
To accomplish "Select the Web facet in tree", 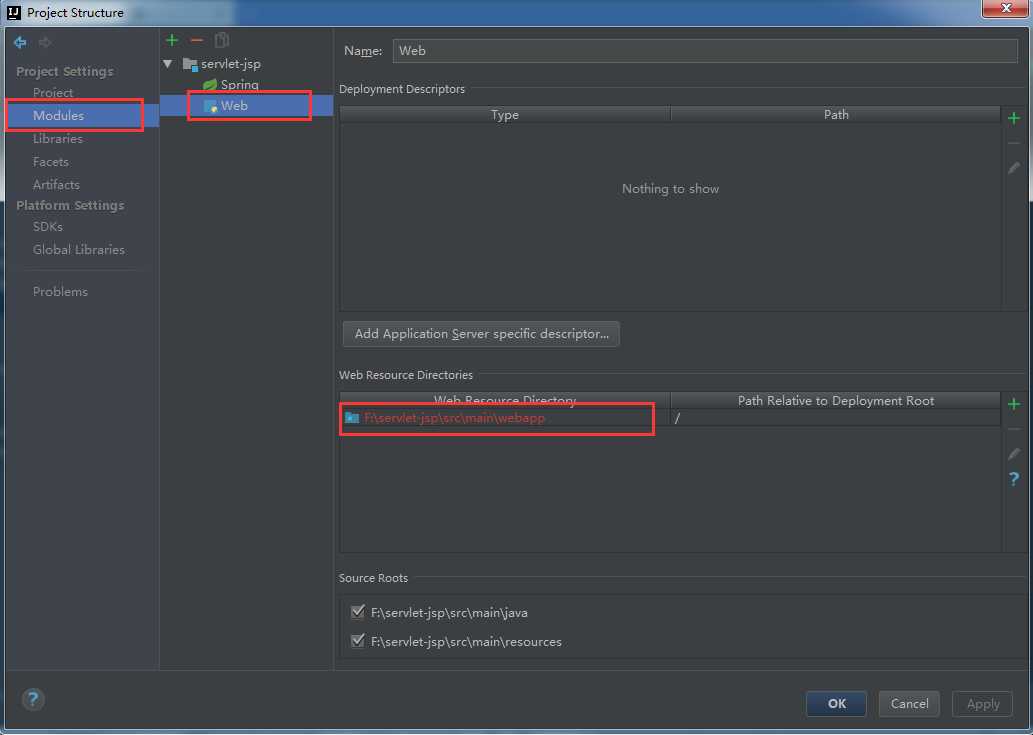I will (x=234, y=106).
